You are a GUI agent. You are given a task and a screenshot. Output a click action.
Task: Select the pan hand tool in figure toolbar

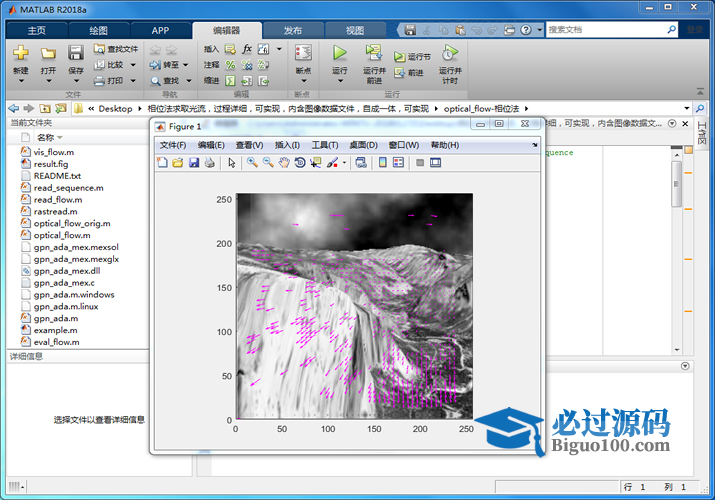(x=284, y=162)
